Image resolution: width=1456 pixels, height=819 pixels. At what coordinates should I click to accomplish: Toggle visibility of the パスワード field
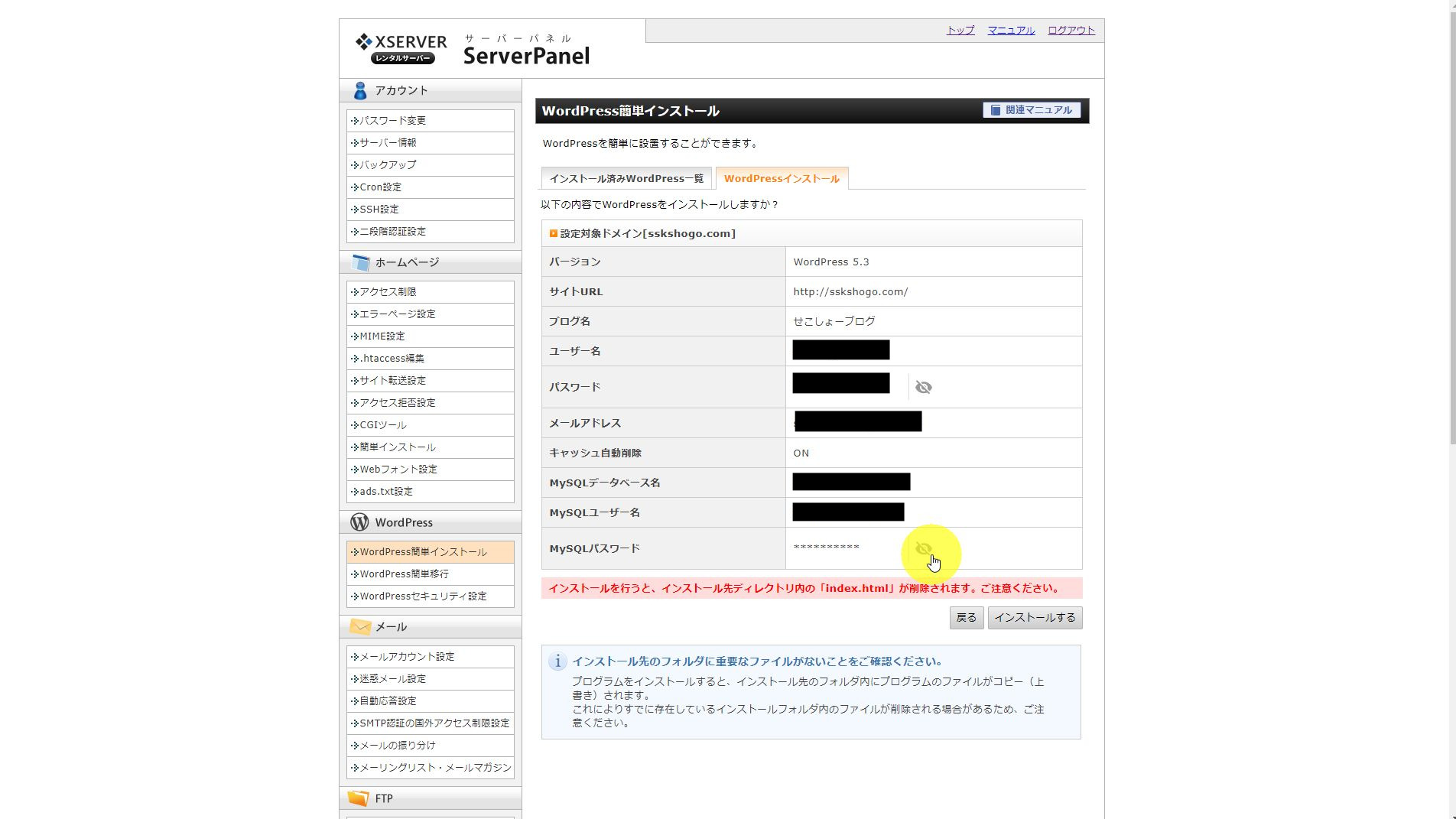pyautogui.click(x=923, y=388)
